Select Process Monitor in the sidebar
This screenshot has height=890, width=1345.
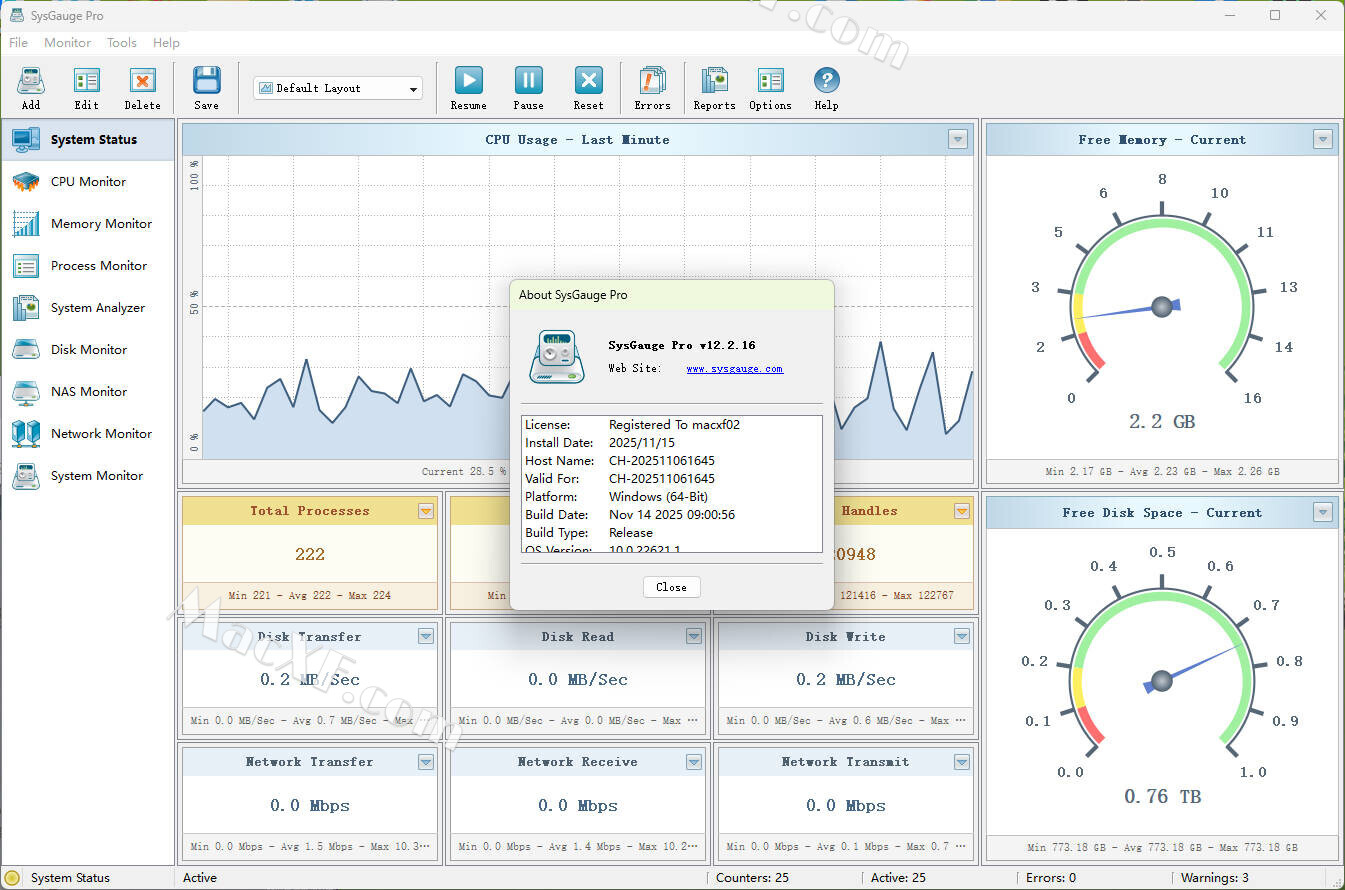98,266
